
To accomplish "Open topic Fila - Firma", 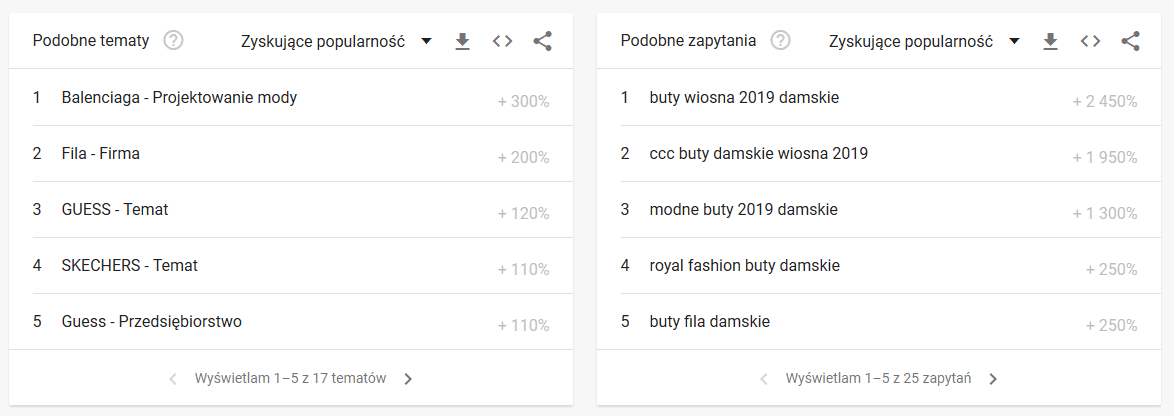I will [x=291, y=154].
